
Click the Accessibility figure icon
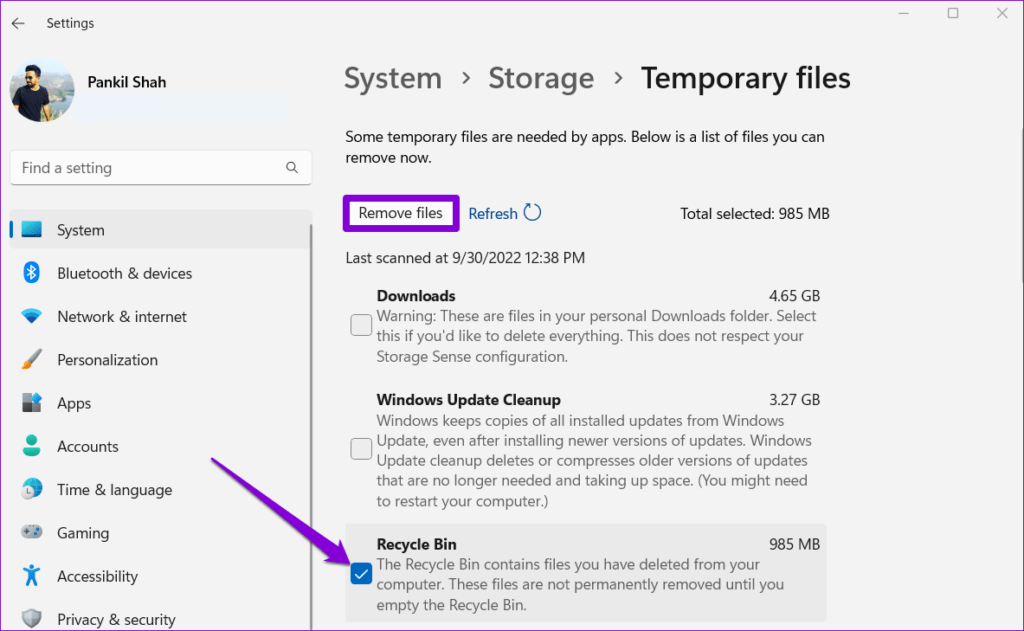(31, 575)
